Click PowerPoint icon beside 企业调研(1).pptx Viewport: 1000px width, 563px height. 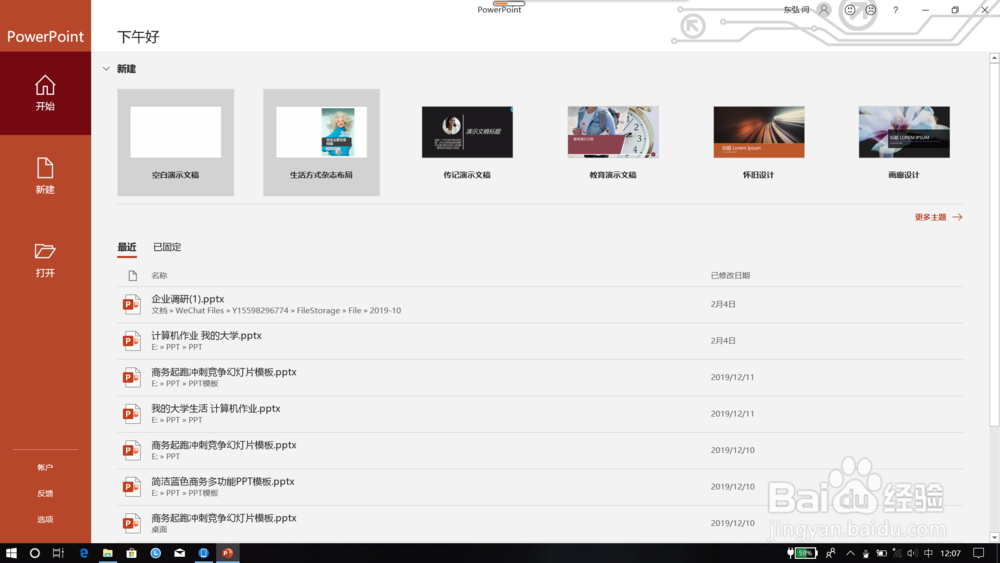click(x=131, y=304)
